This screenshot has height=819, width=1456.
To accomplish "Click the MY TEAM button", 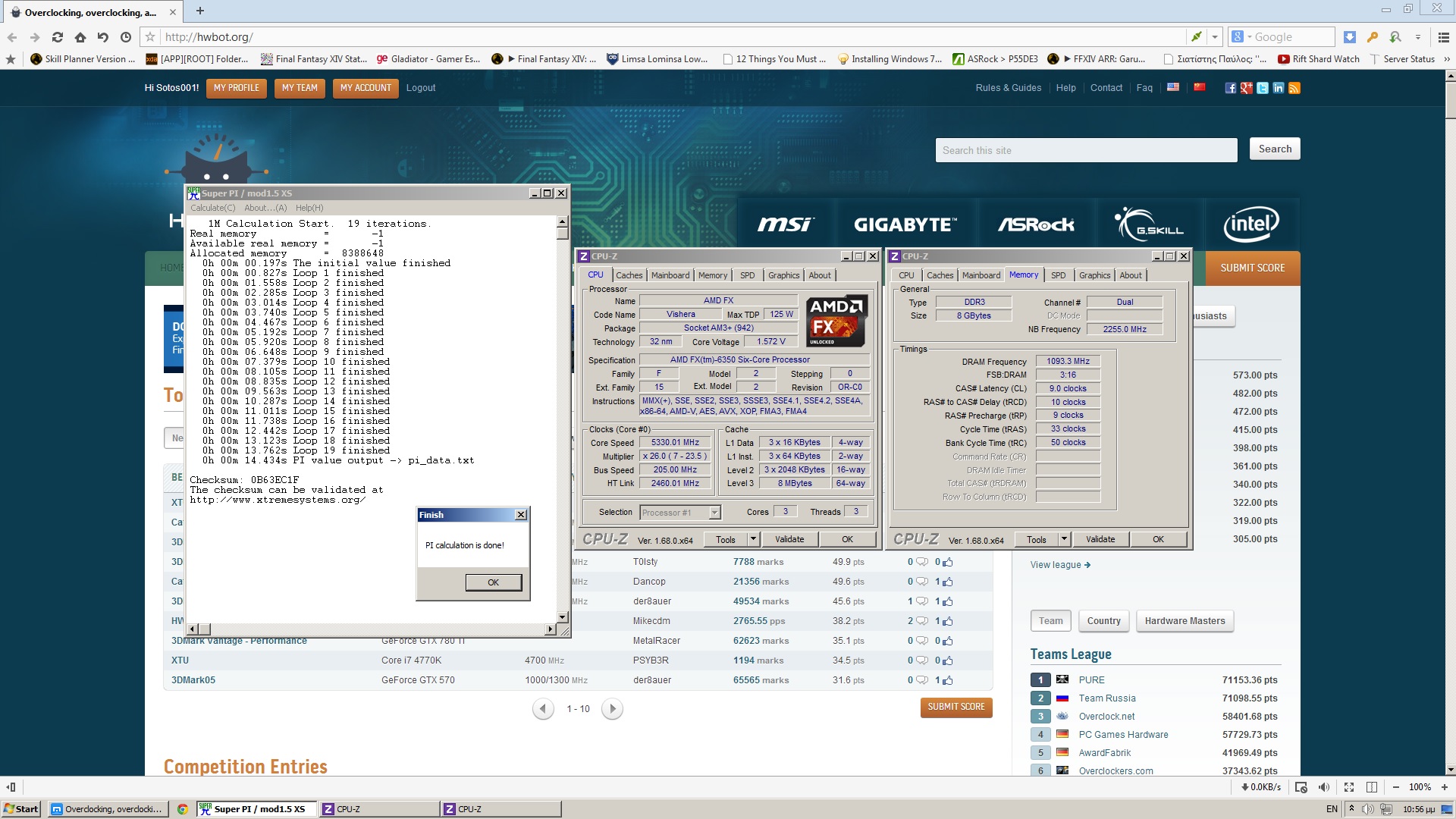I will coord(300,88).
